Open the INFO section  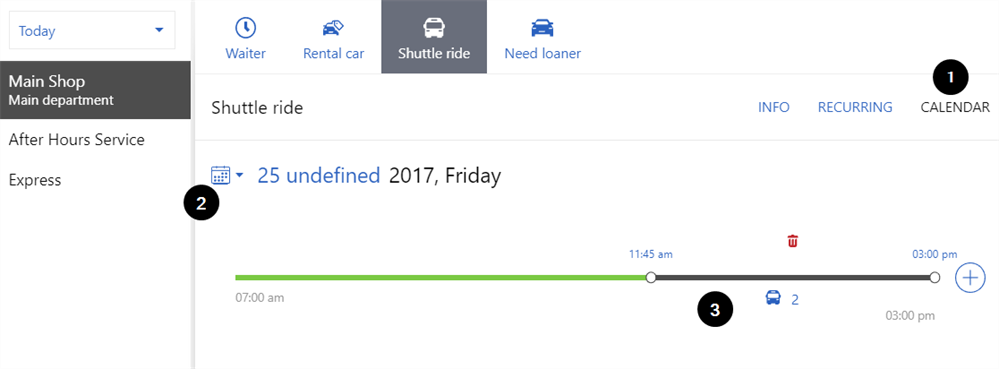(773, 108)
